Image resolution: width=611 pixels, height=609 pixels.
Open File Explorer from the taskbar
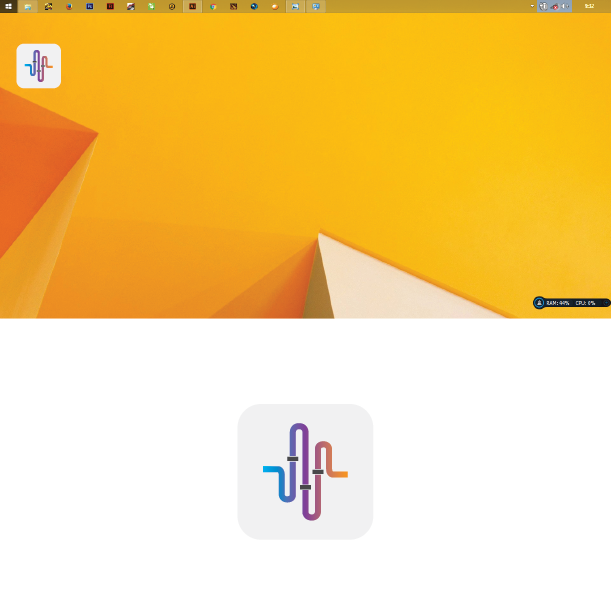point(27,6)
